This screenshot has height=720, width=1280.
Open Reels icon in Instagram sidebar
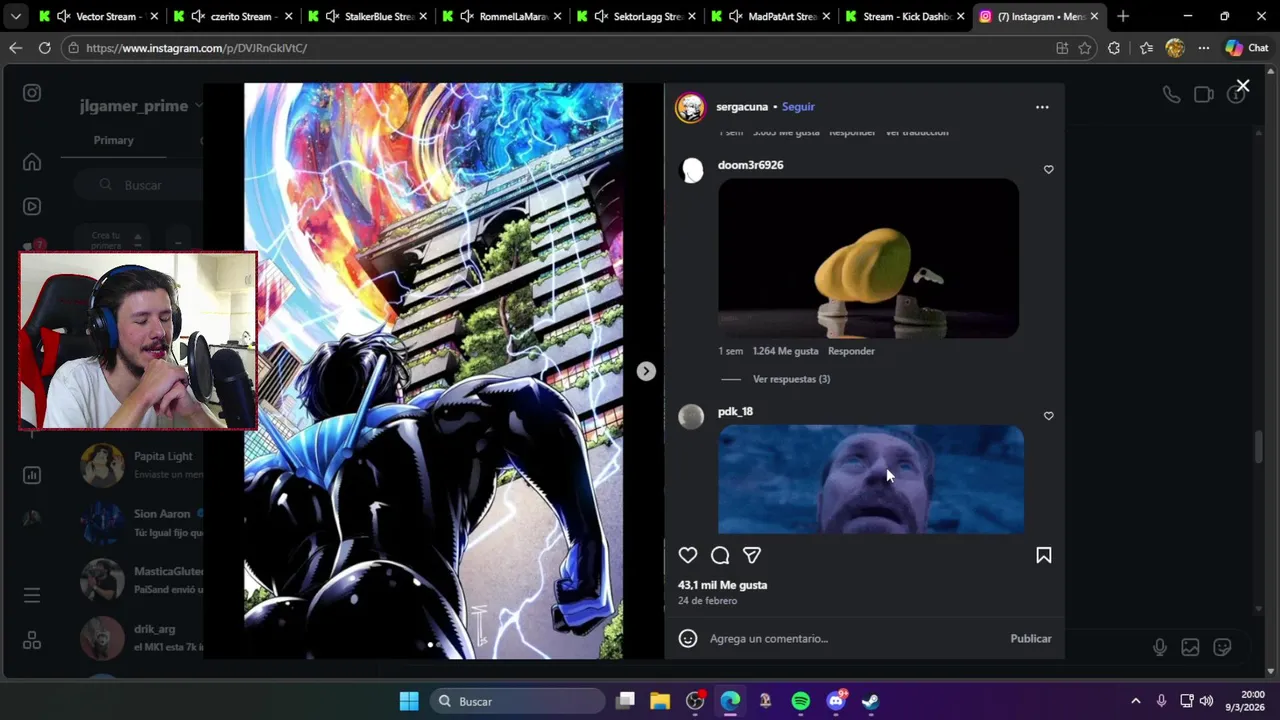point(32,206)
